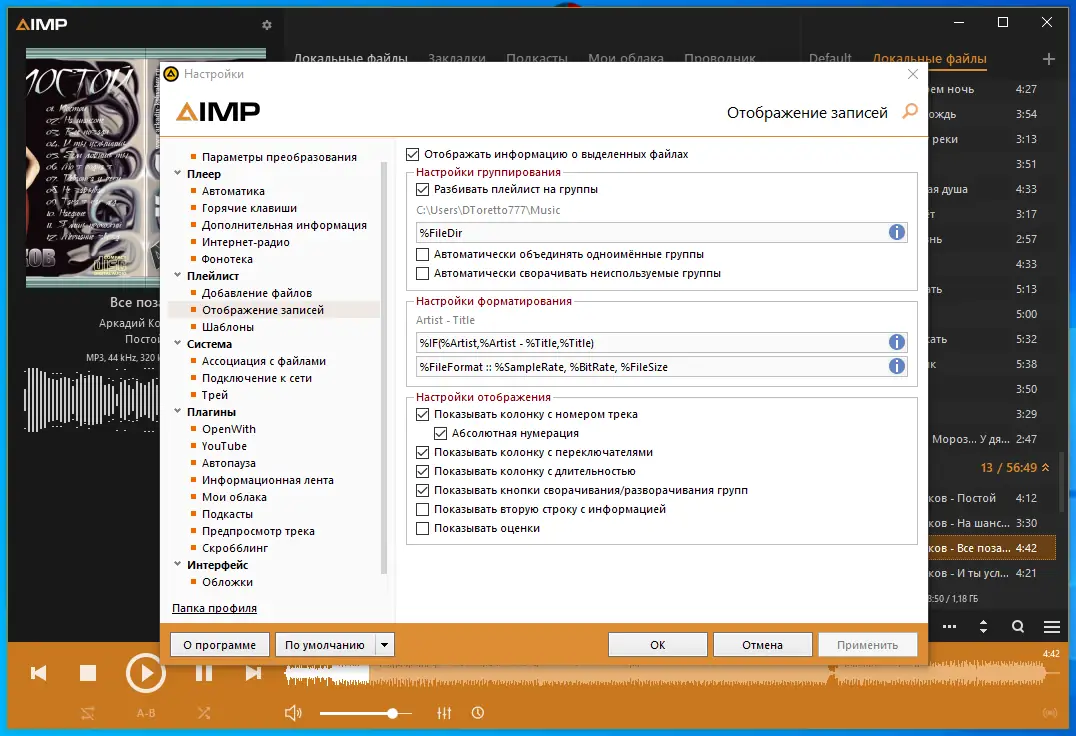1076x736 pixels.
Task: Add new playlist with the plus icon
Action: click(x=1049, y=59)
